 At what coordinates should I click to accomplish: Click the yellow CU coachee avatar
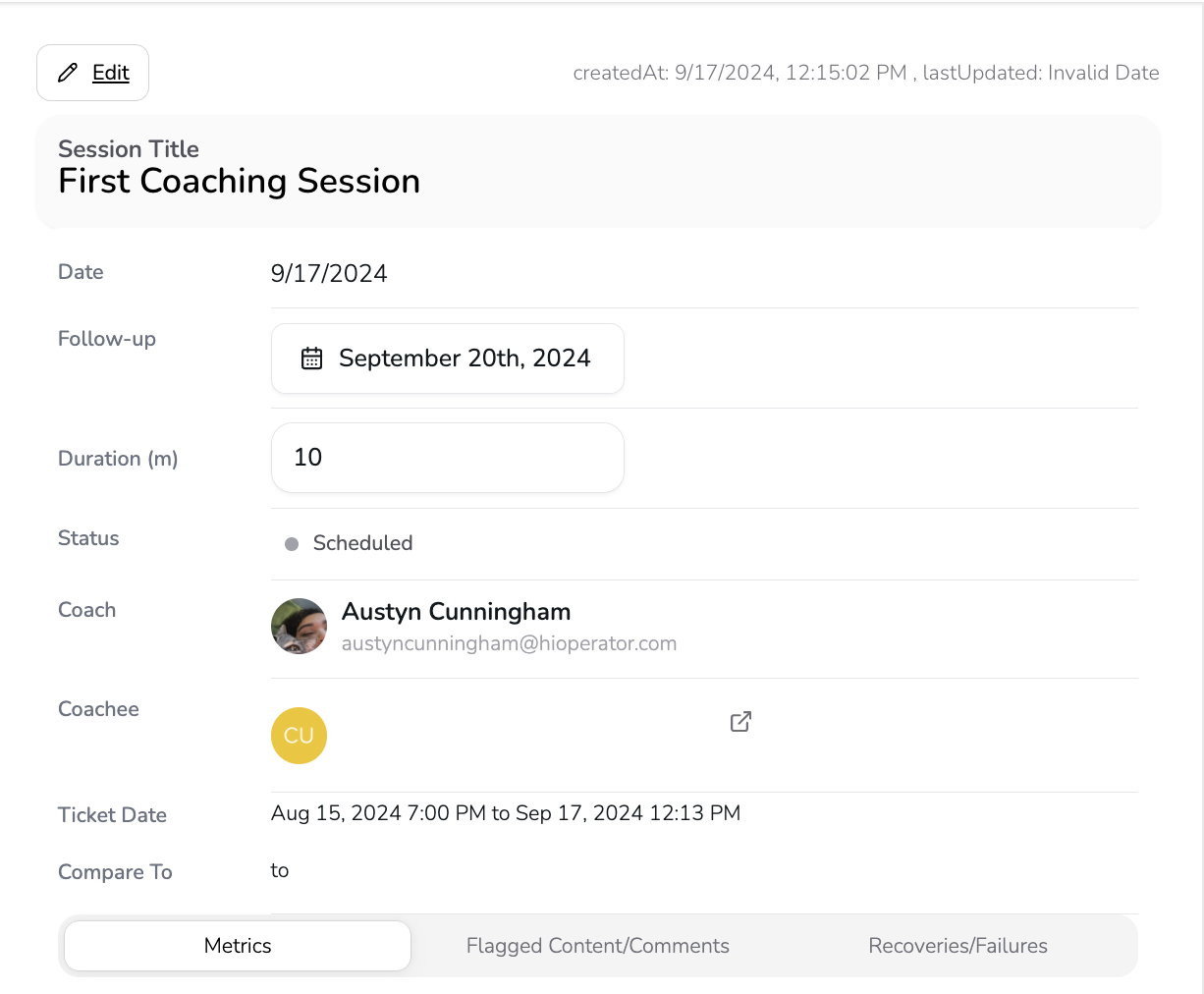point(299,736)
